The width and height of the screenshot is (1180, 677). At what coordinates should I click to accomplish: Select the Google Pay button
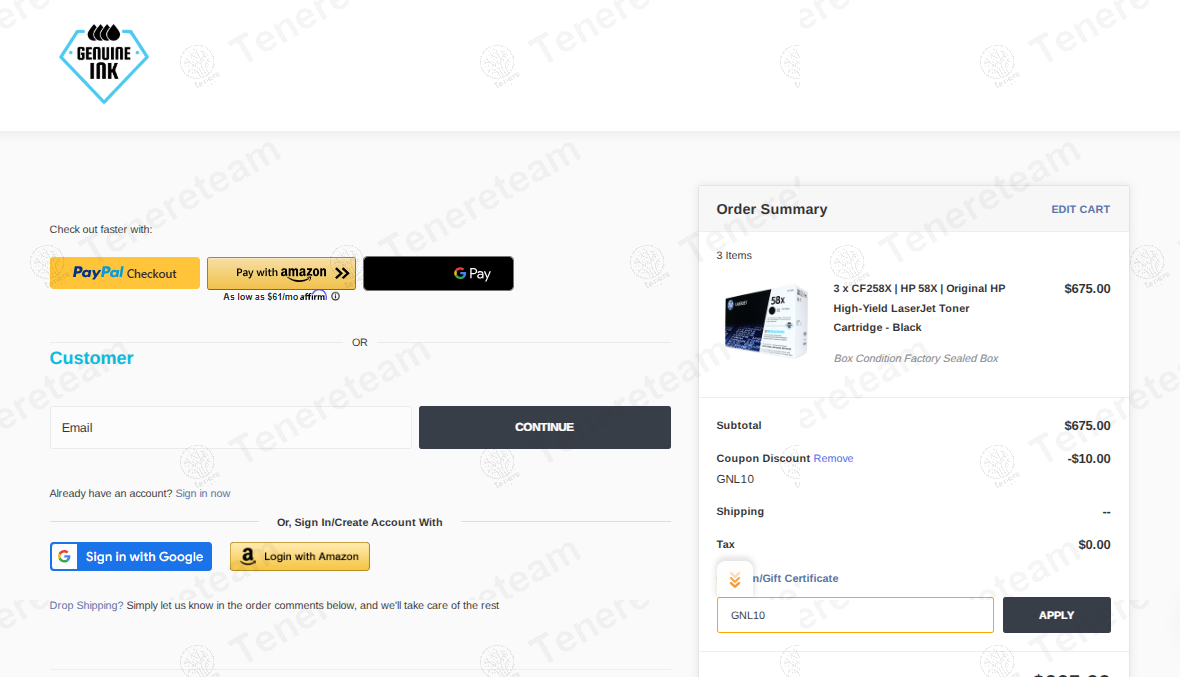[x=439, y=273]
